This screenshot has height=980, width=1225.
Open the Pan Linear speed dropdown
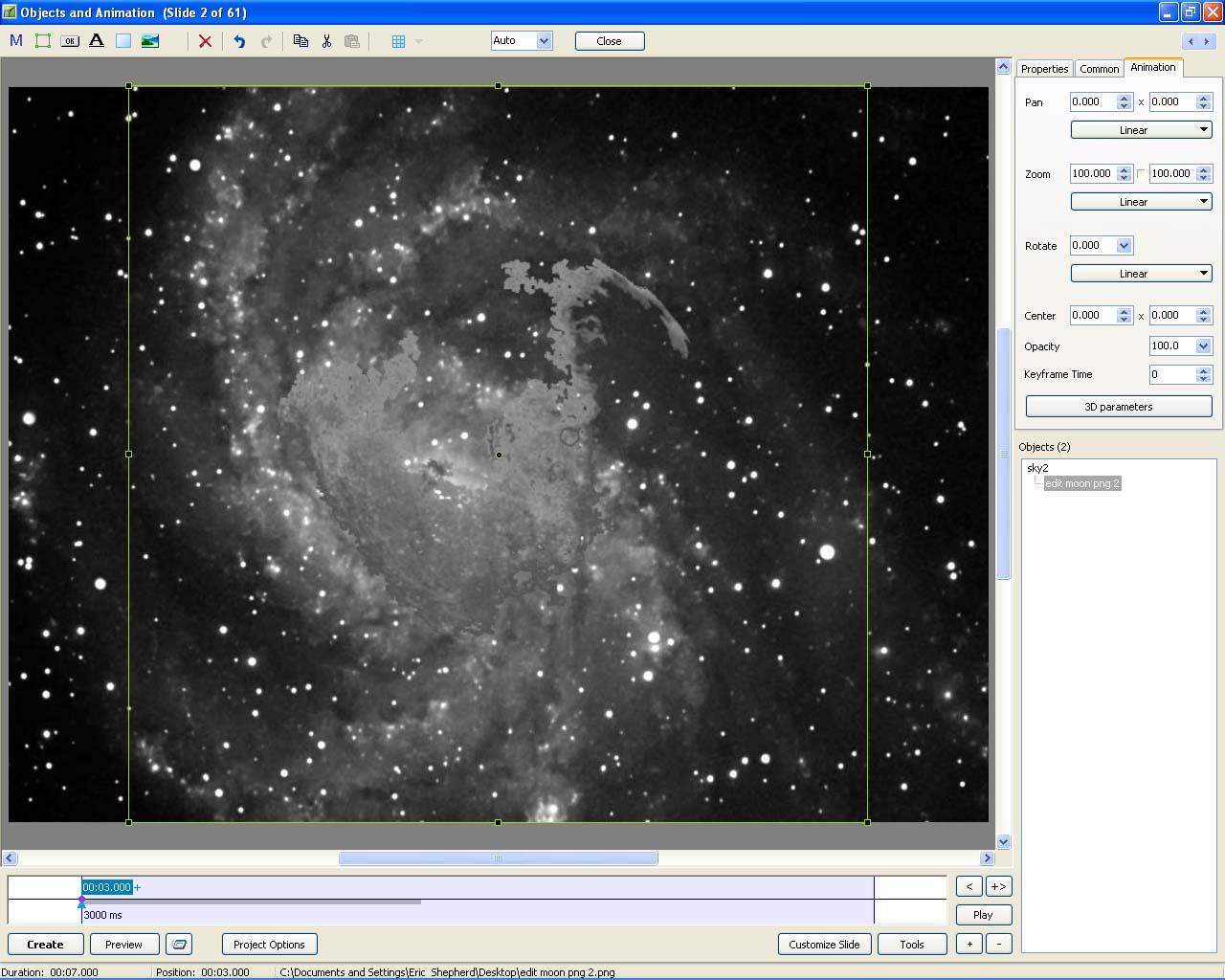pos(1141,130)
